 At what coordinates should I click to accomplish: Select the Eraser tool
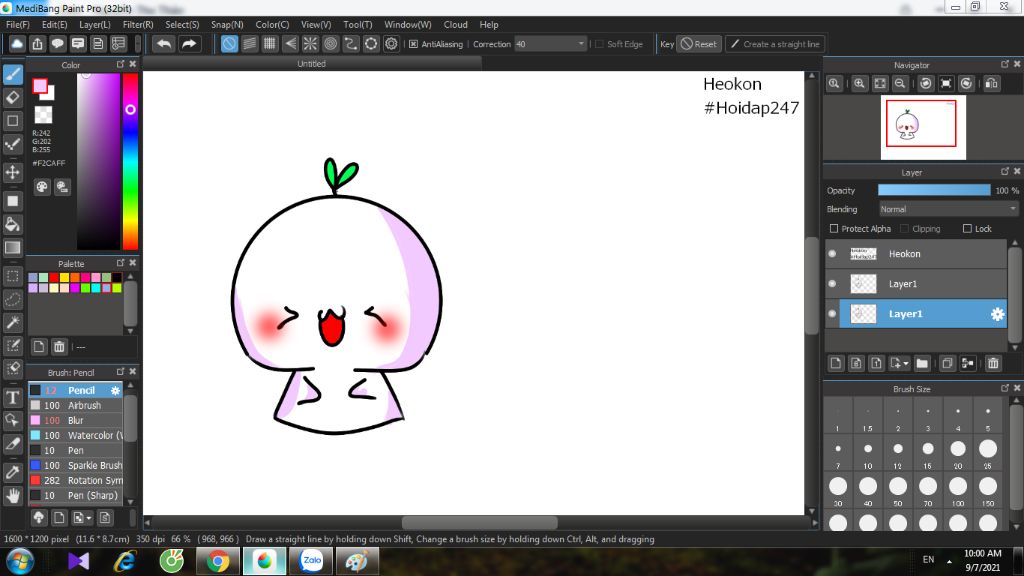click(x=13, y=98)
